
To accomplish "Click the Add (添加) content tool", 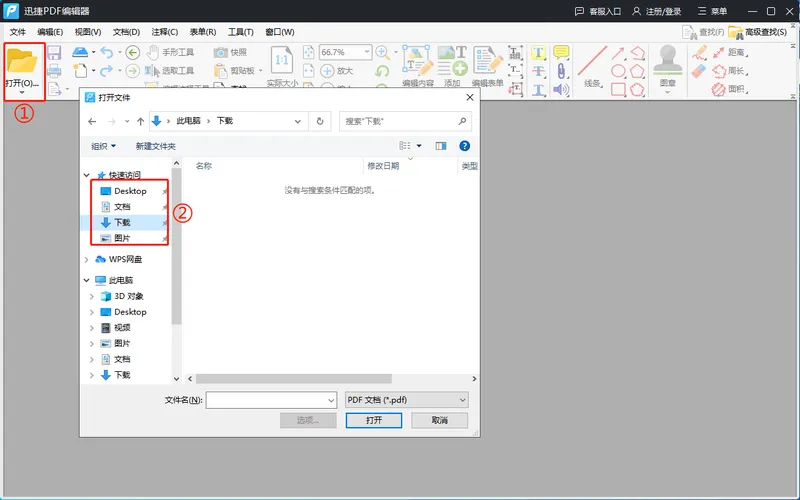I will pyautogui.click(x=453, y=65).
